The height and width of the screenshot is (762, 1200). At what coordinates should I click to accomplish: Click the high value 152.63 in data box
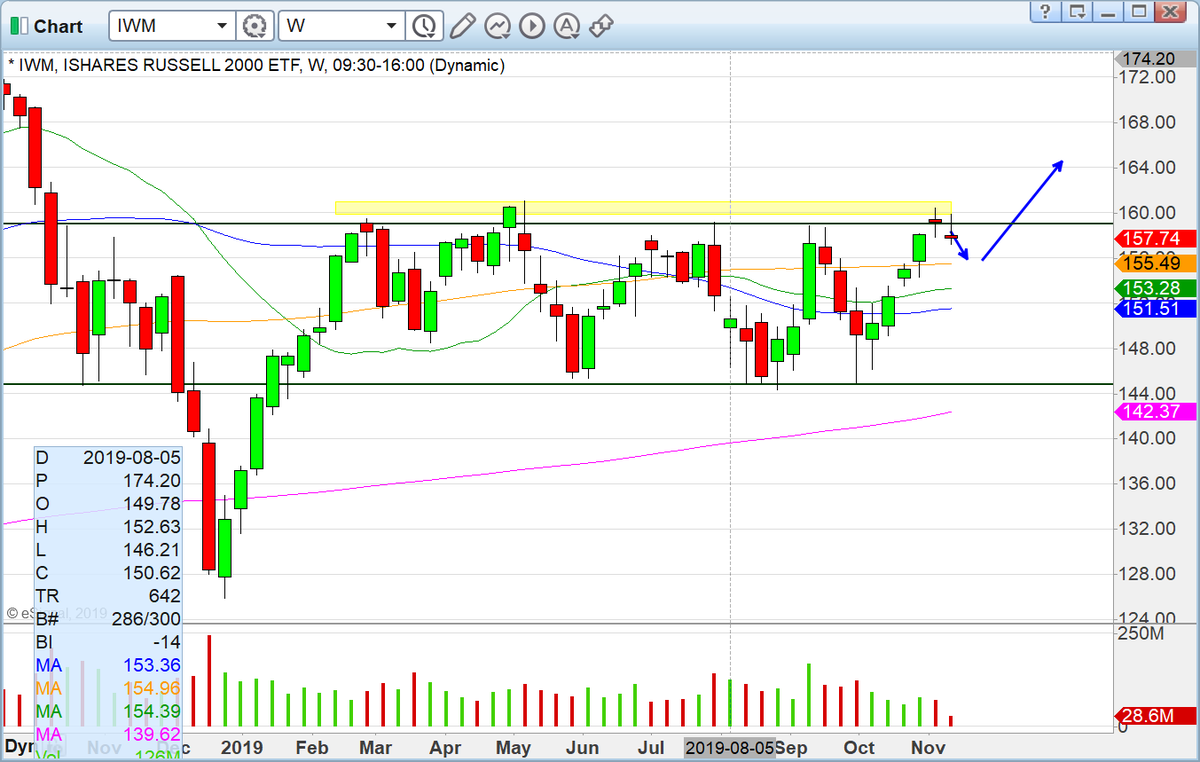point(150,527)
